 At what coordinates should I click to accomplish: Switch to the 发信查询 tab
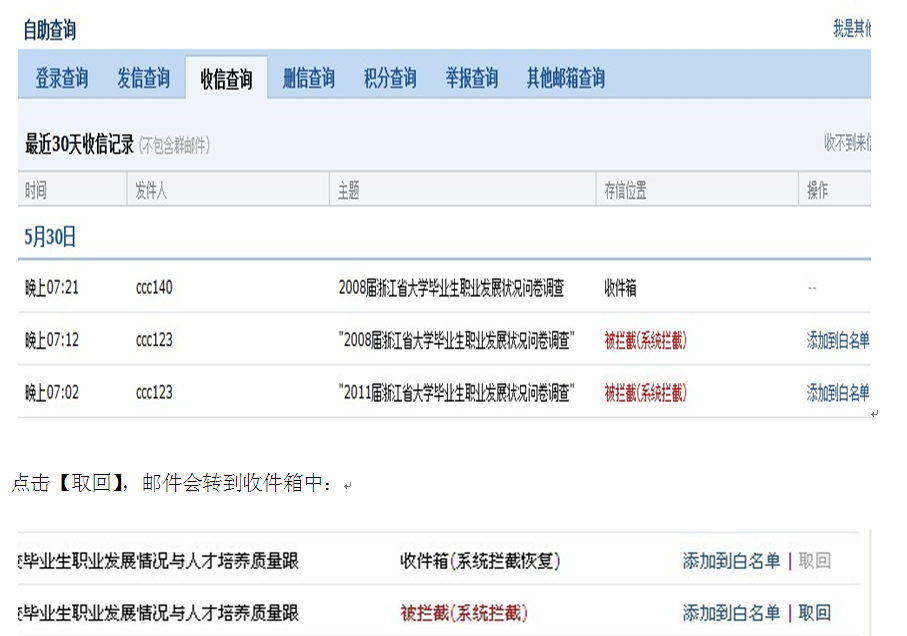pyautogui.click(x=143, y=78)
